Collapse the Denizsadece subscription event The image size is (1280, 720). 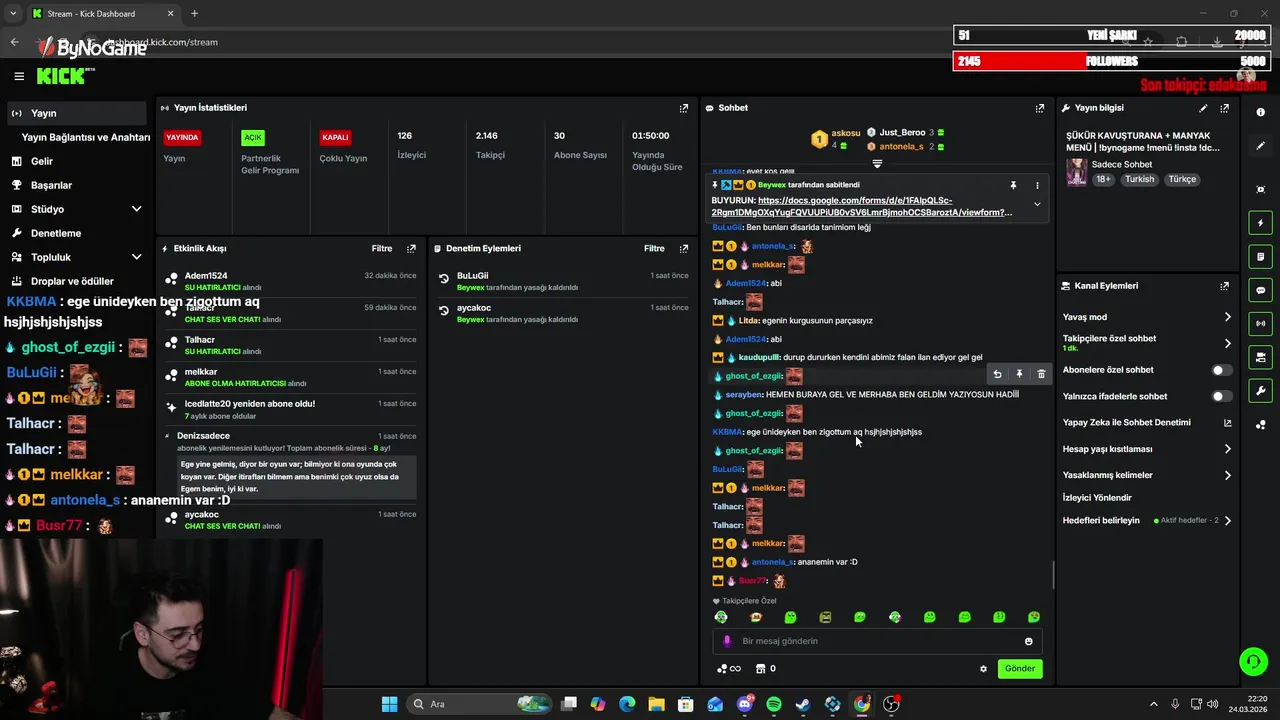(x=167, y=436)
